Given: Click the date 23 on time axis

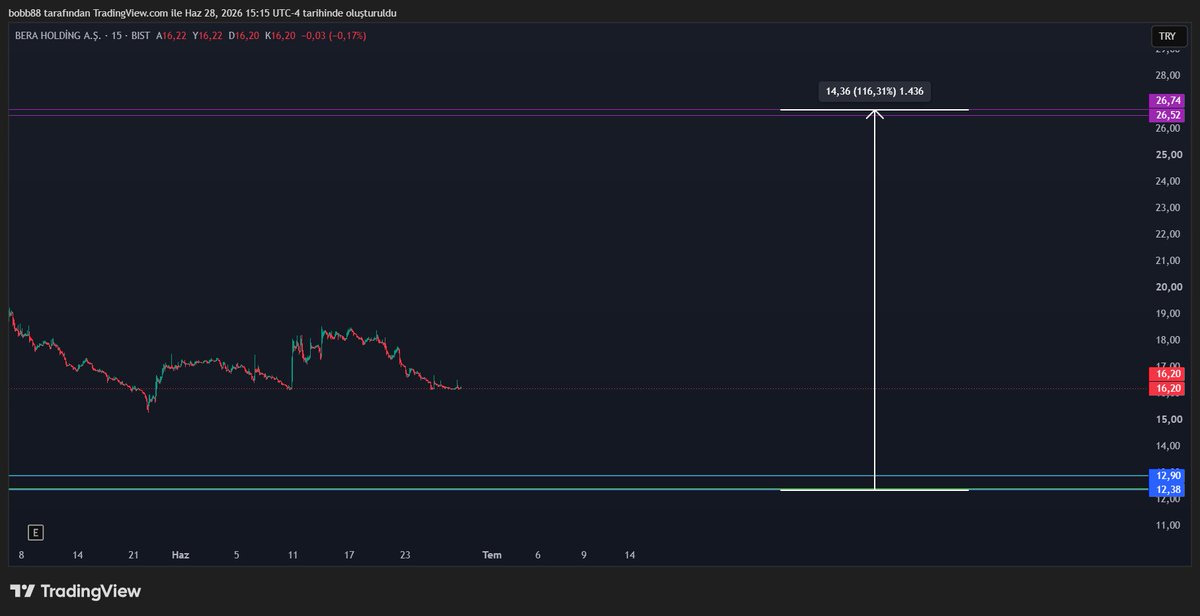Looking at the screenshot, I should [405, 554].
